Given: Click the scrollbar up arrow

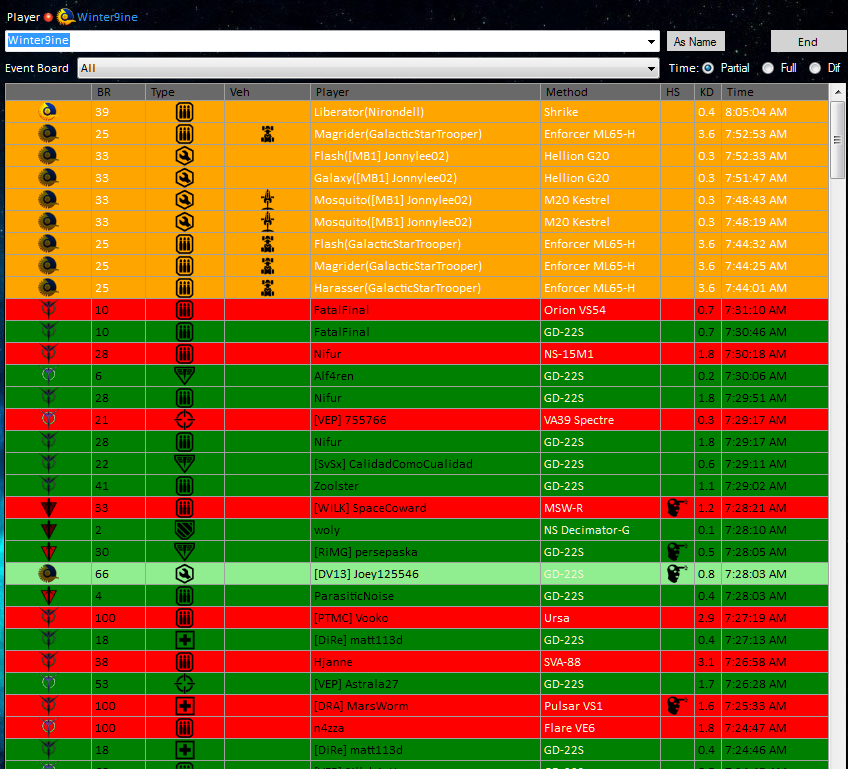Looking at the screenshot, I should pyautogui.click(x=838, y=92).
